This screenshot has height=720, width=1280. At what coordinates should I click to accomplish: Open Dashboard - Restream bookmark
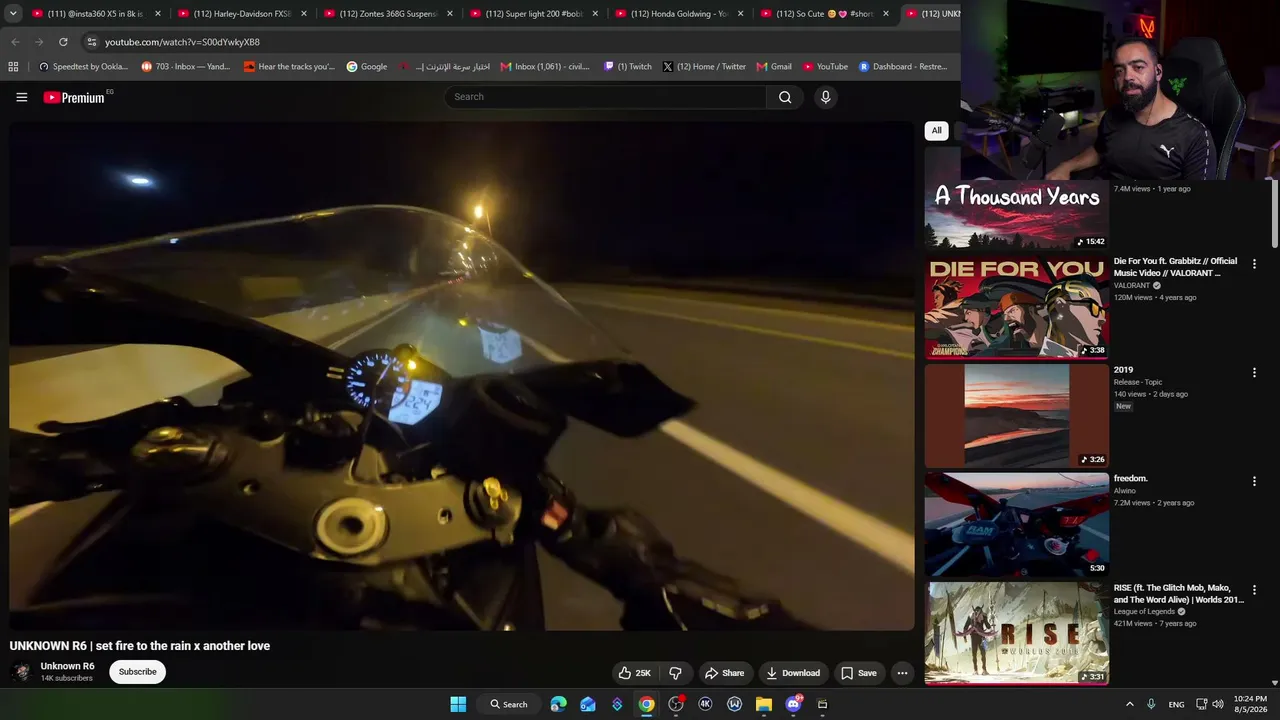click(x=903, y=67)
